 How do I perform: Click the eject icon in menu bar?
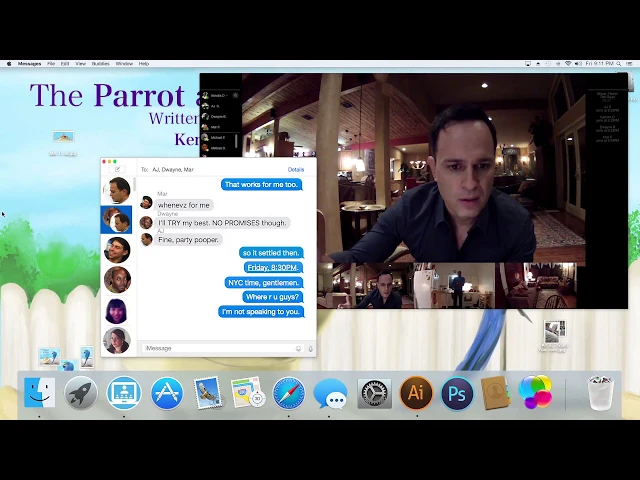(538, 64)
